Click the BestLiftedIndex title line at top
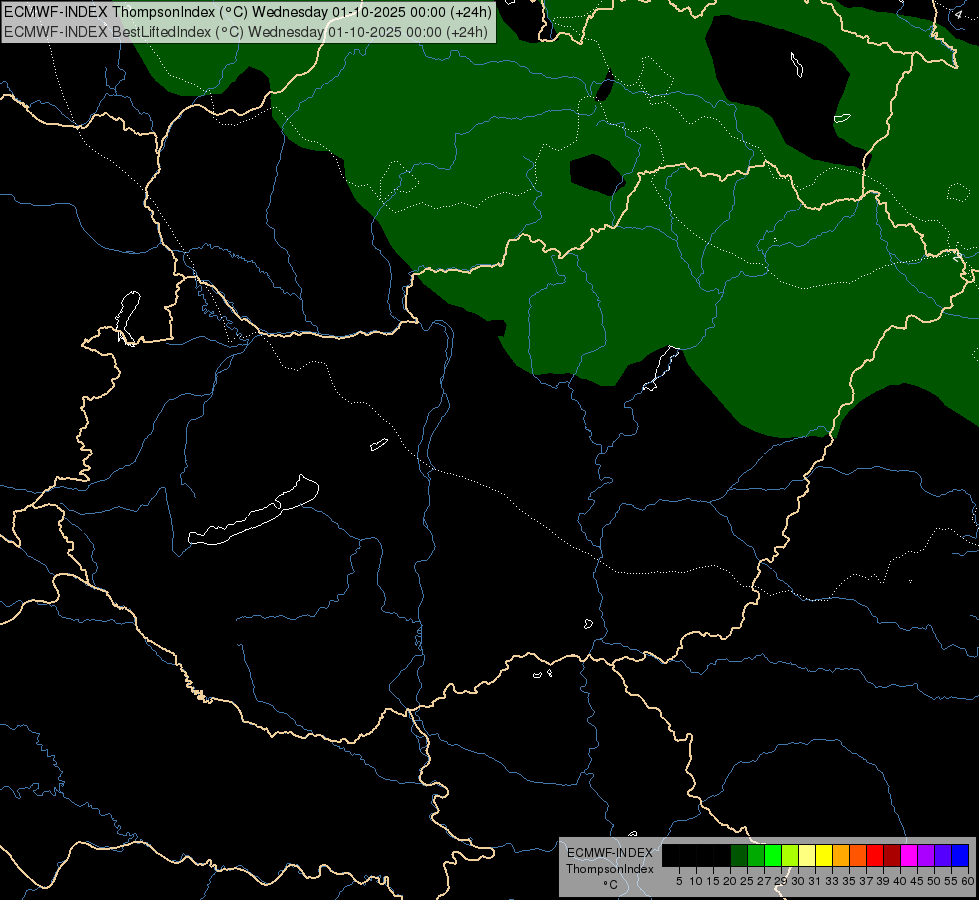 tap(246, 32)
